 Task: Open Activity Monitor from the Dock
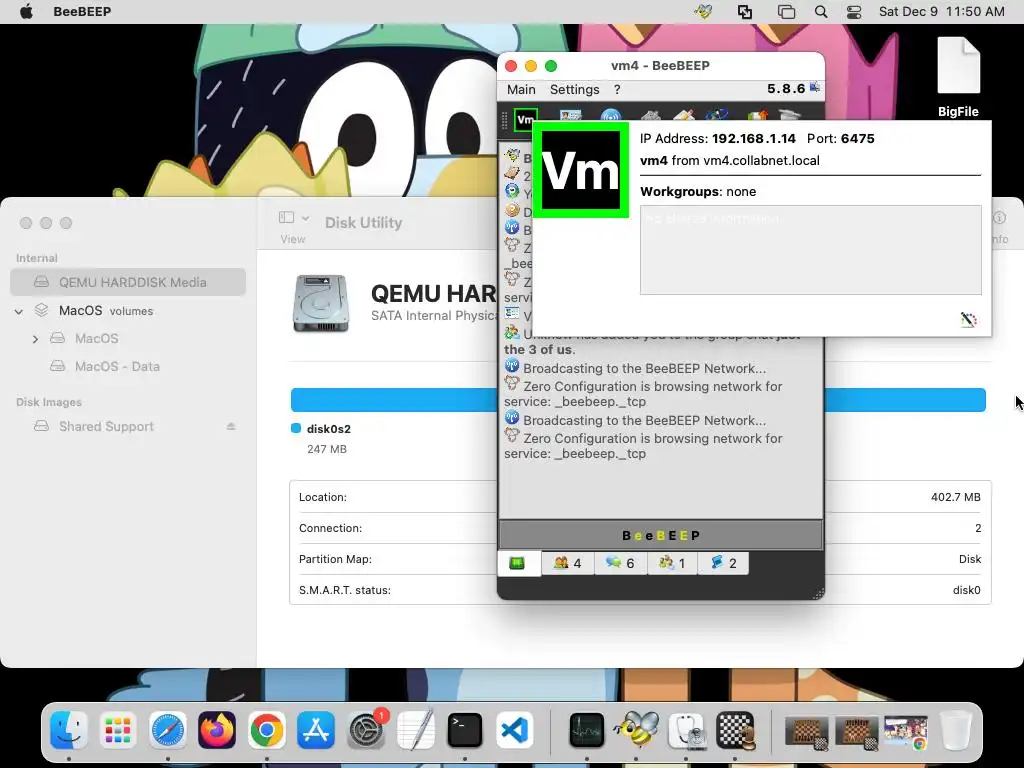(x=586, y=729)
